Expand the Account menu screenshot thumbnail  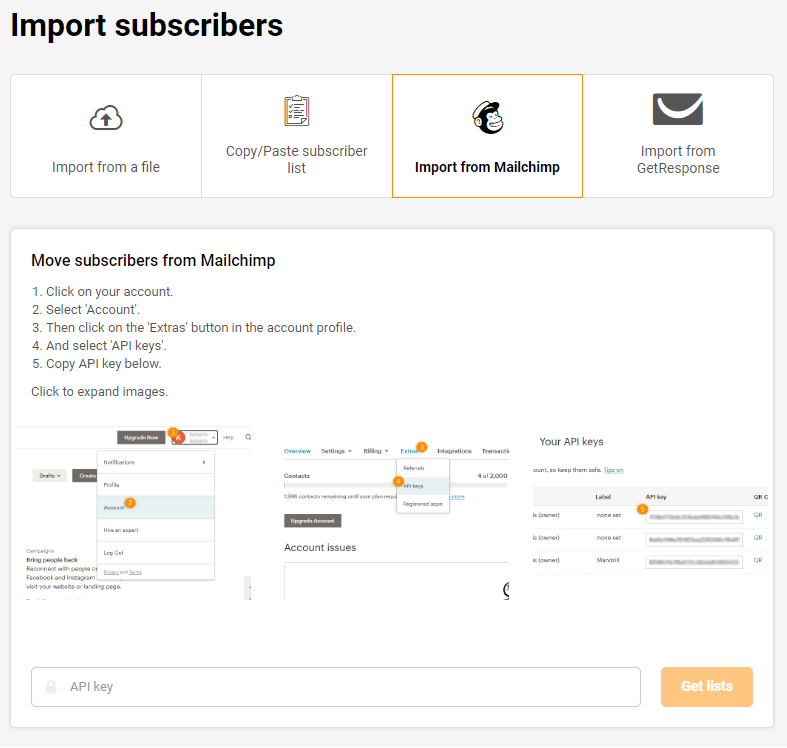point(134,513)
